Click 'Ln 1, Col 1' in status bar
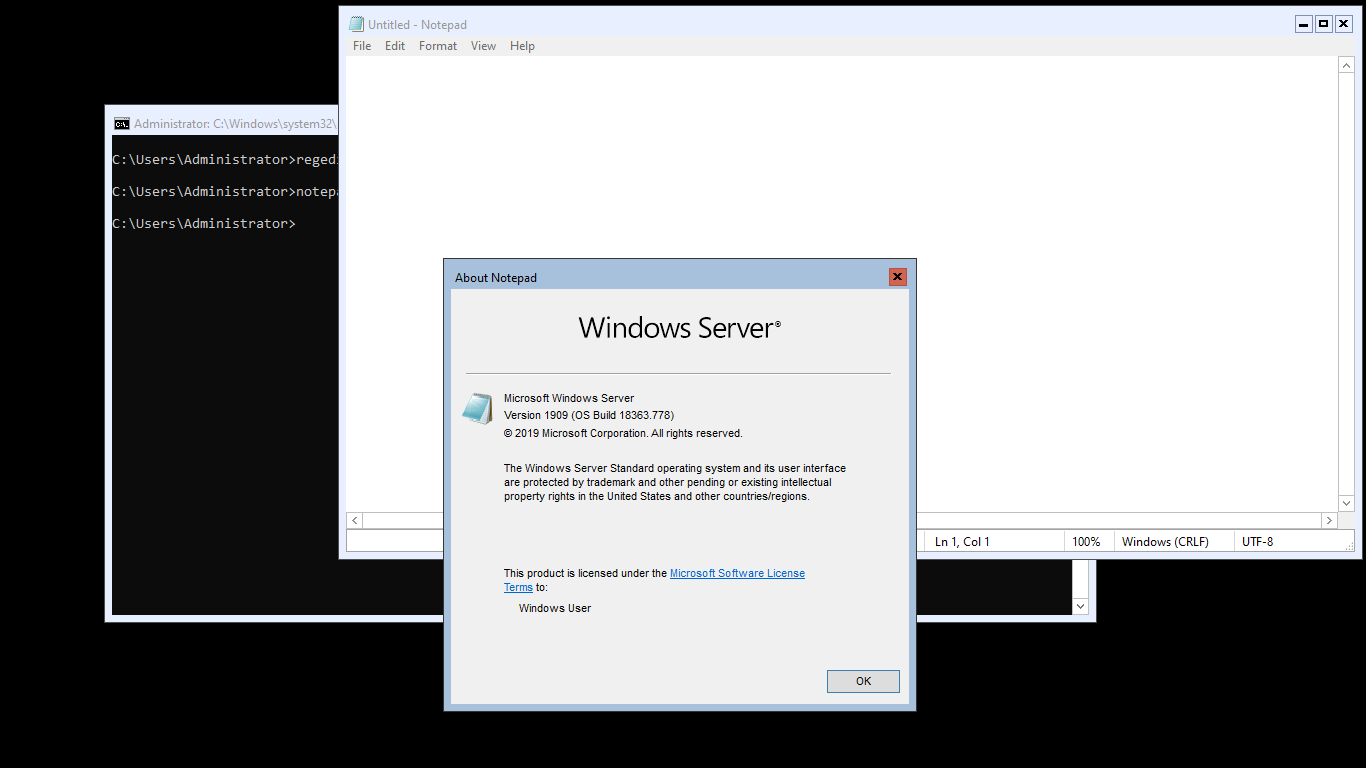Screen dimensions: 1366x768 [962, 542]
